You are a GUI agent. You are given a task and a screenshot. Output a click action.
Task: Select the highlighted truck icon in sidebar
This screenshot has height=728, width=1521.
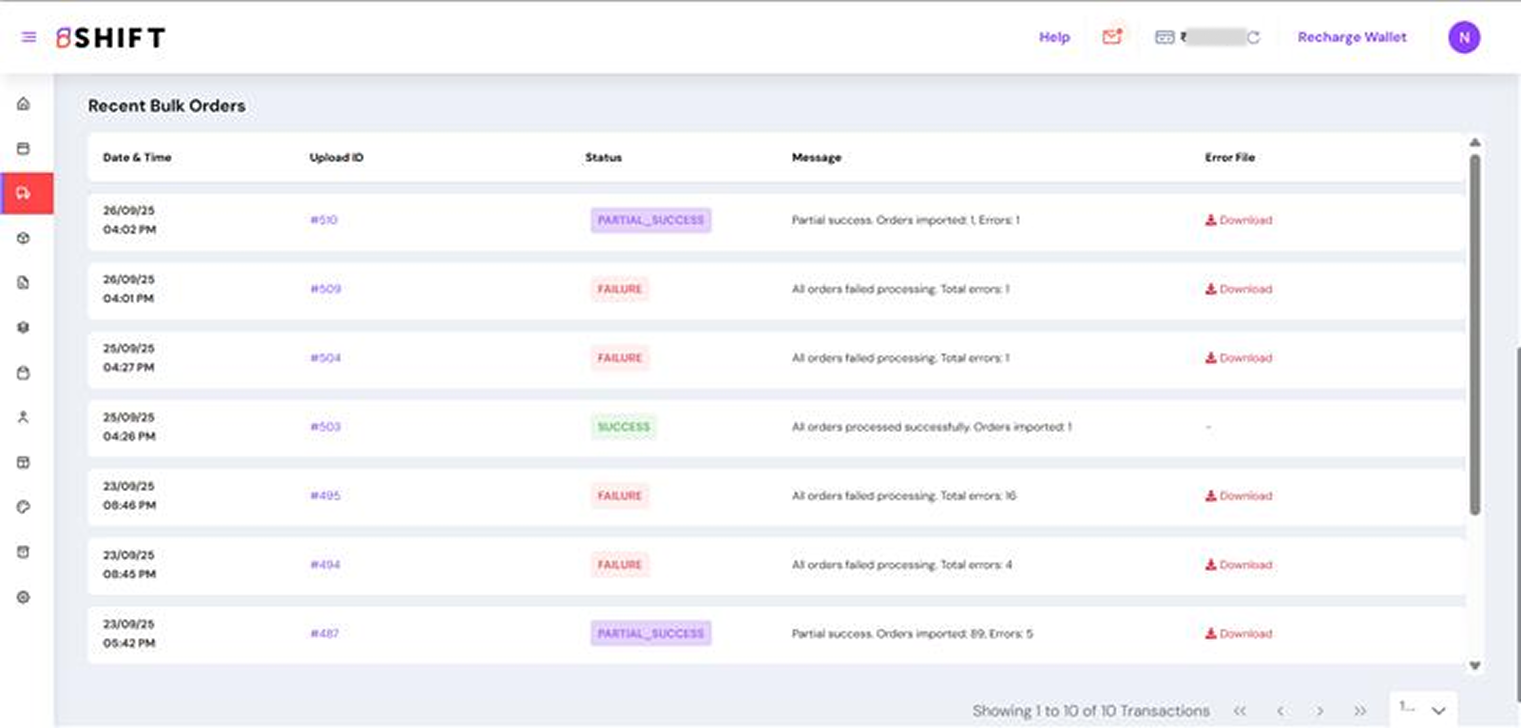24,193
